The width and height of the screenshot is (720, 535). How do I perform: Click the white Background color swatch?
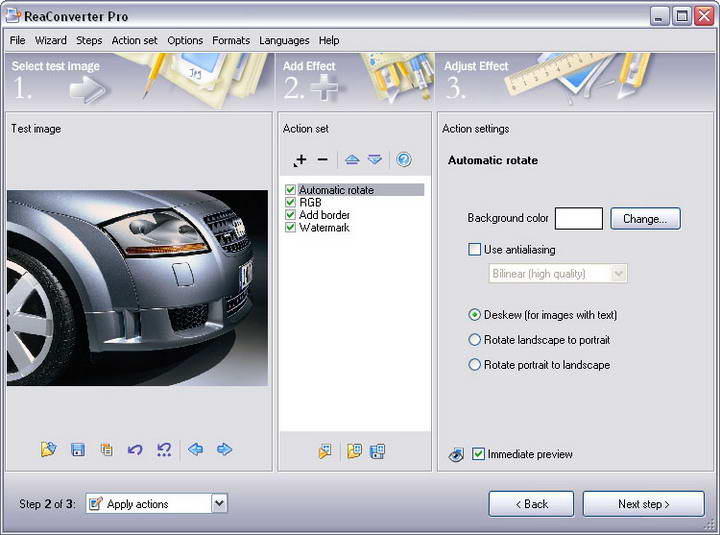(579, 219)
